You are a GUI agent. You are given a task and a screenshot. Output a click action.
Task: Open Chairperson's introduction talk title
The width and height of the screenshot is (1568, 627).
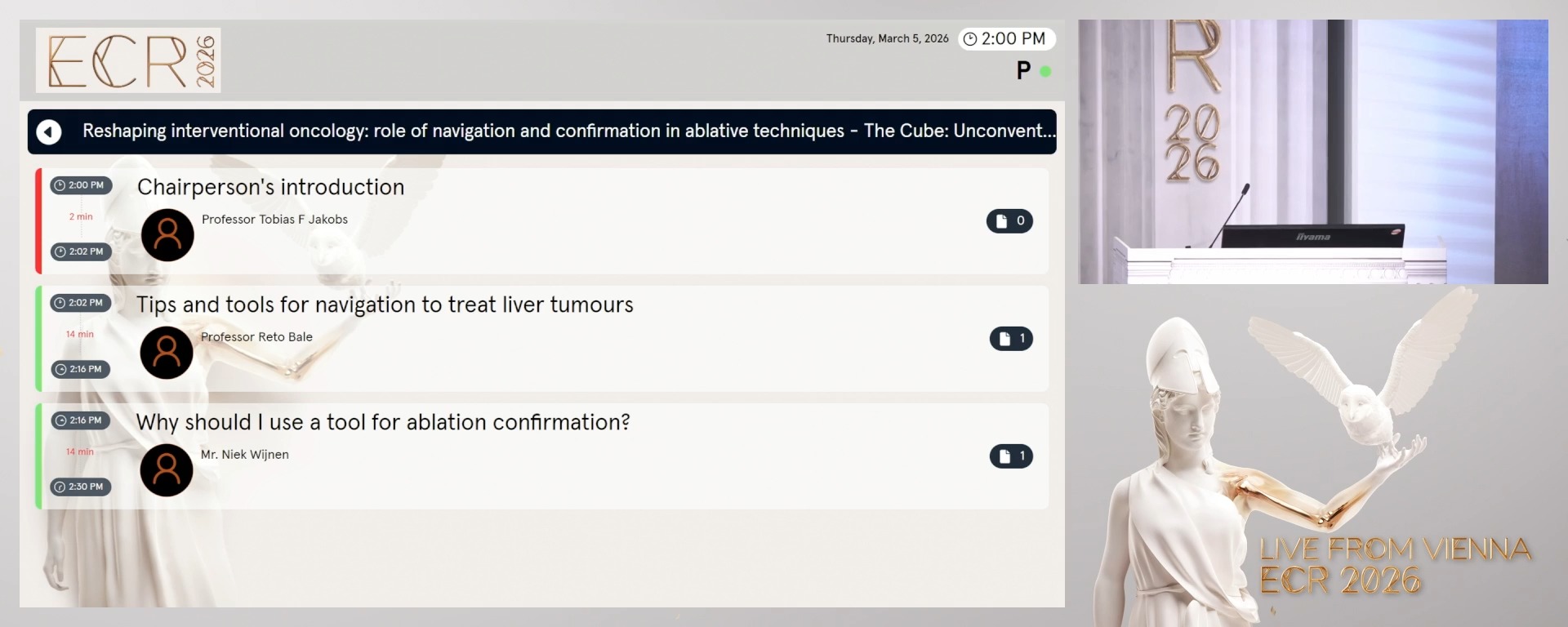[270, 187]
